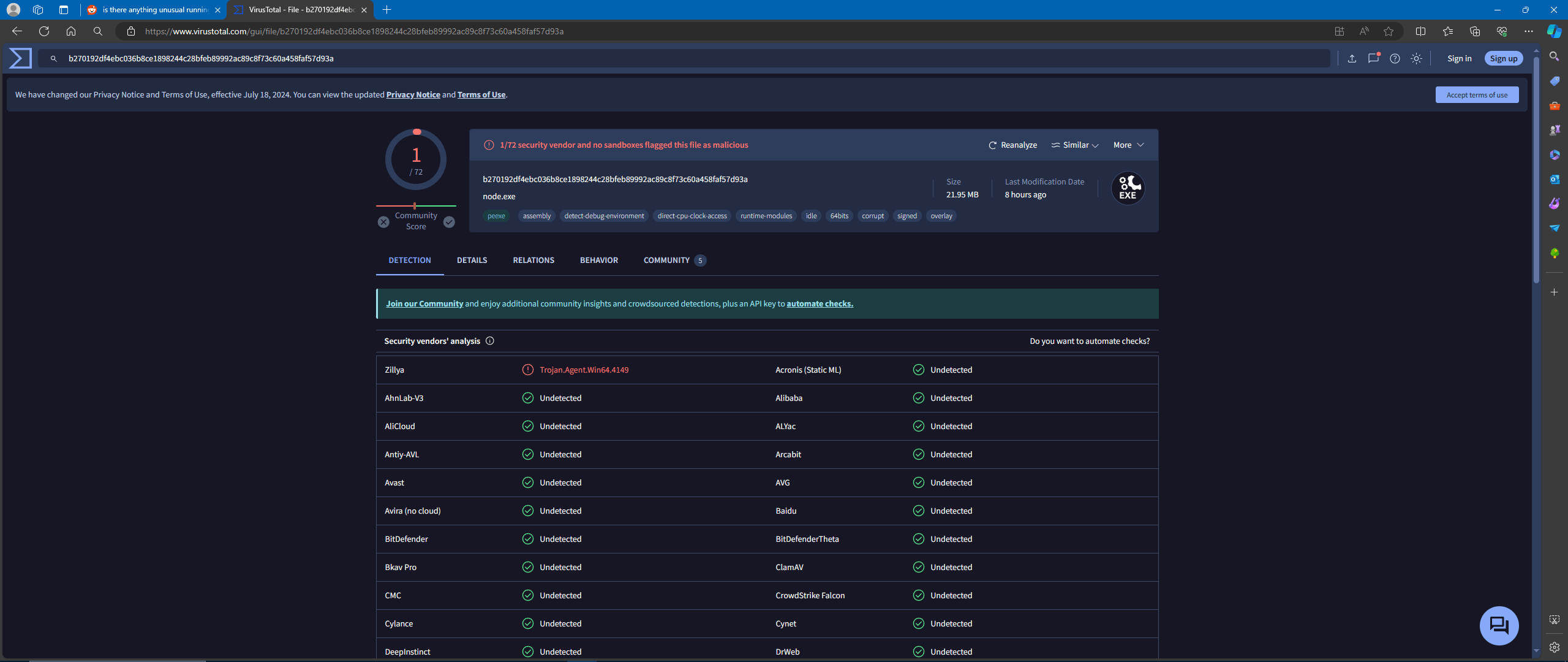The width and height of the screenshot is (1568, 662).
Task: Vote malicious with community score X
Action: pos(383,222)
